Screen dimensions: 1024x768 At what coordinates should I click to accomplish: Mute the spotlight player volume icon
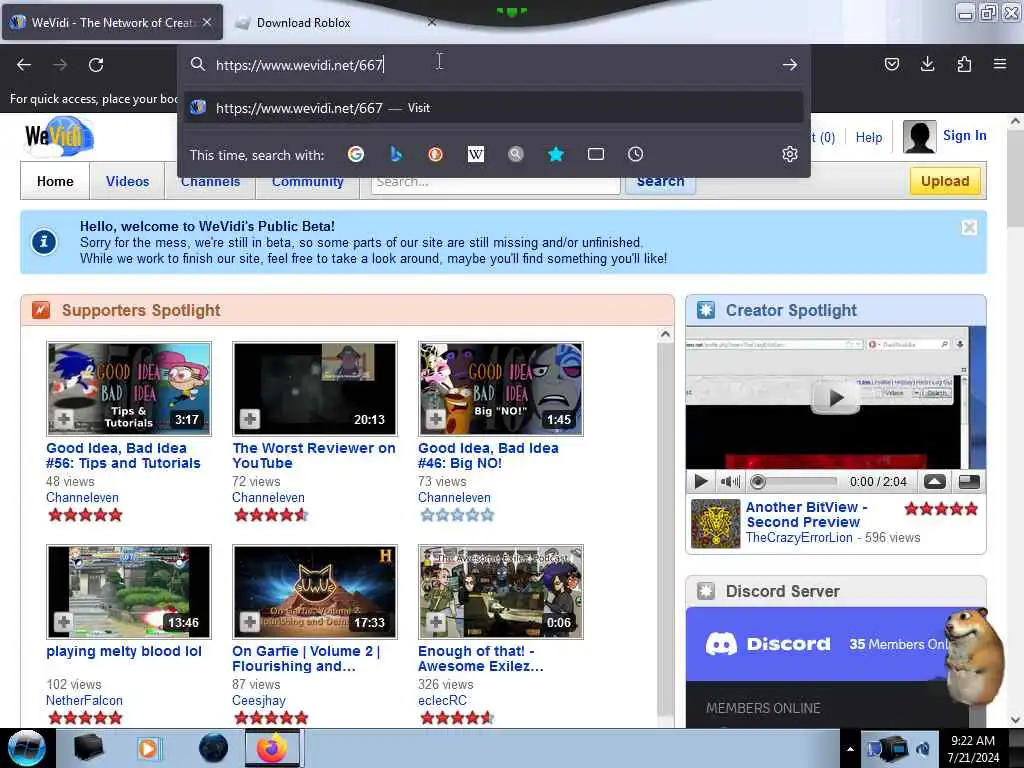point(730,482)
